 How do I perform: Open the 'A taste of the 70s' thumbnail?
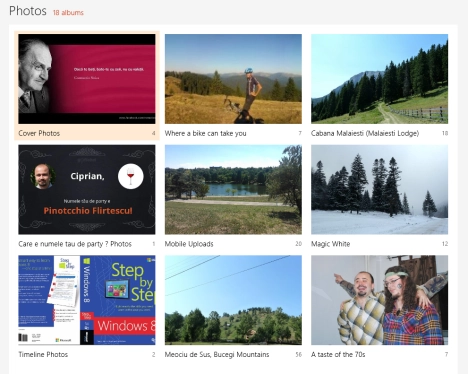tap(380, 300)
